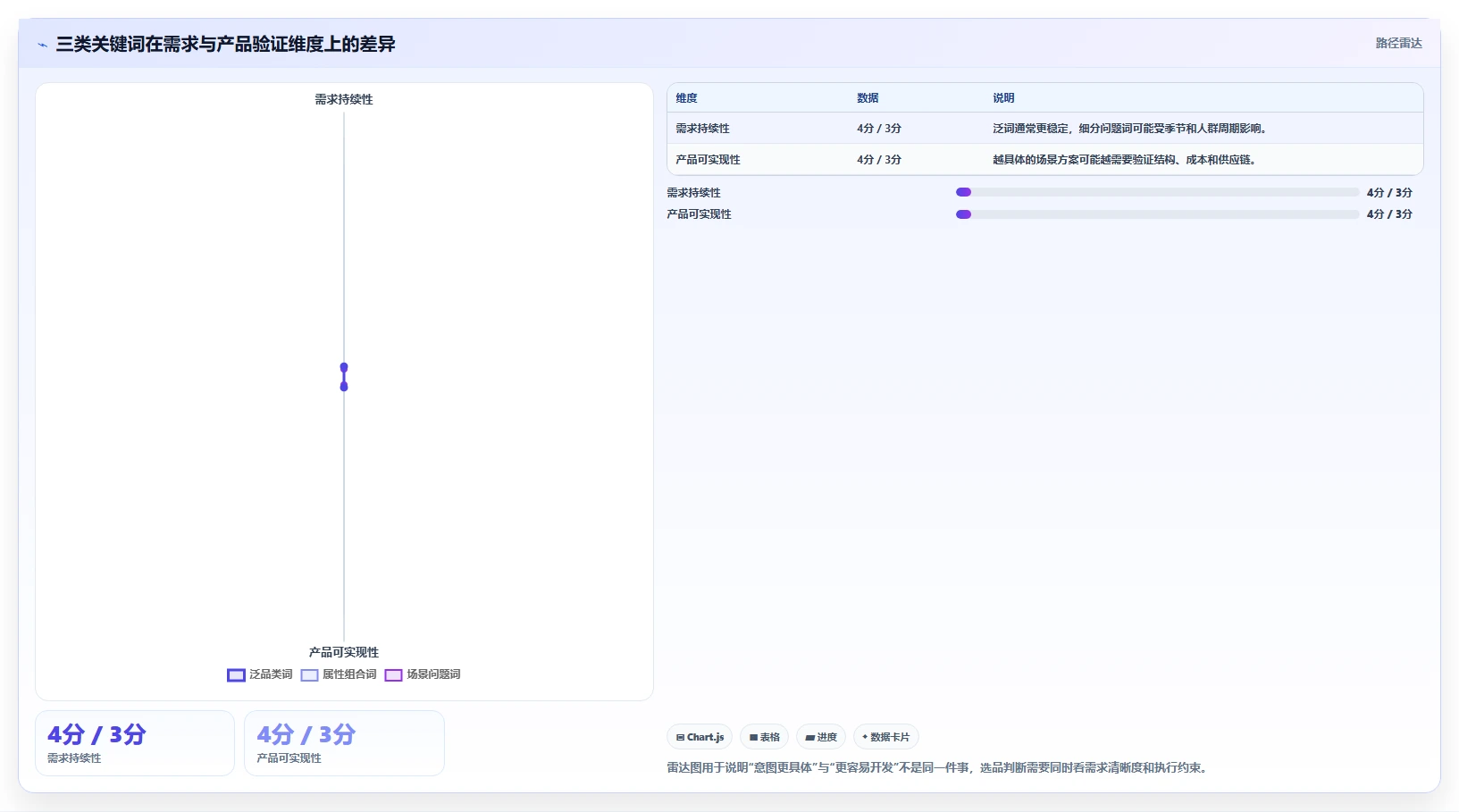
Task: Click the 越具体的场景方案 description text
Action: coord(1126,160)
